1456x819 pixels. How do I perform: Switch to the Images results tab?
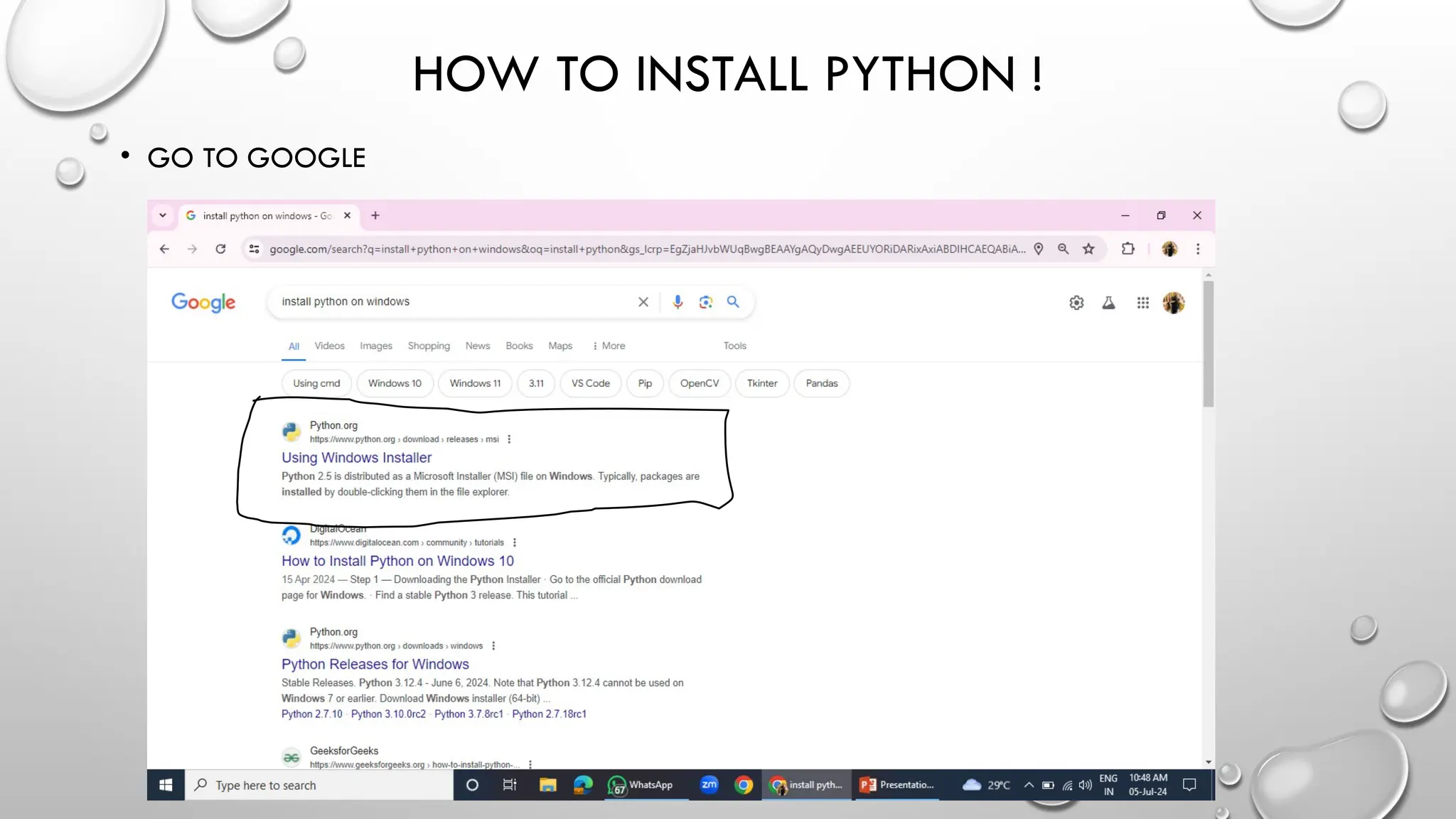(375, 346)
